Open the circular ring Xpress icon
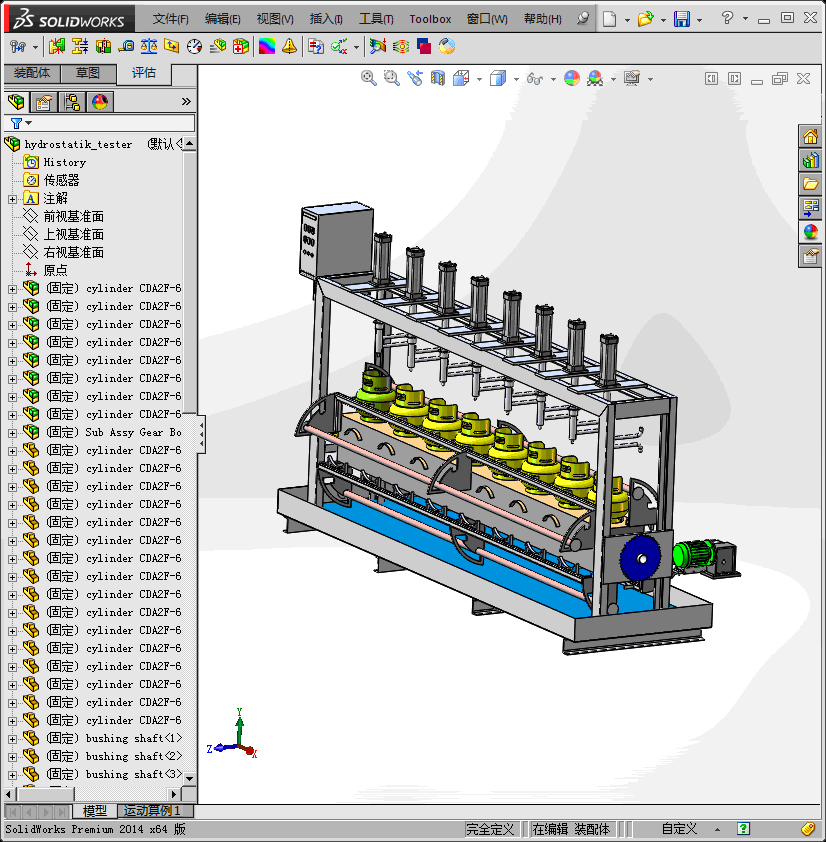This screenshot has width=826, height=842. pyautogui.click(x=447, y=47)
